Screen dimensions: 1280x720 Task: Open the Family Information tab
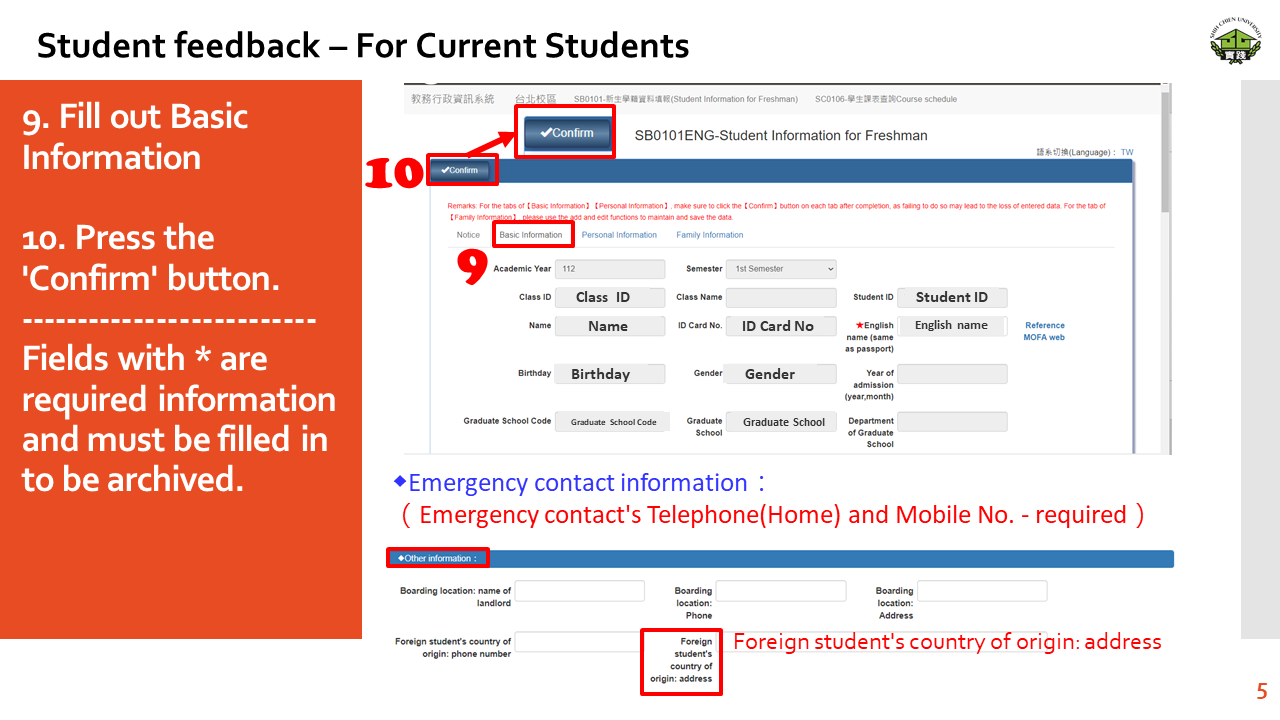click(x=710, y=235)
